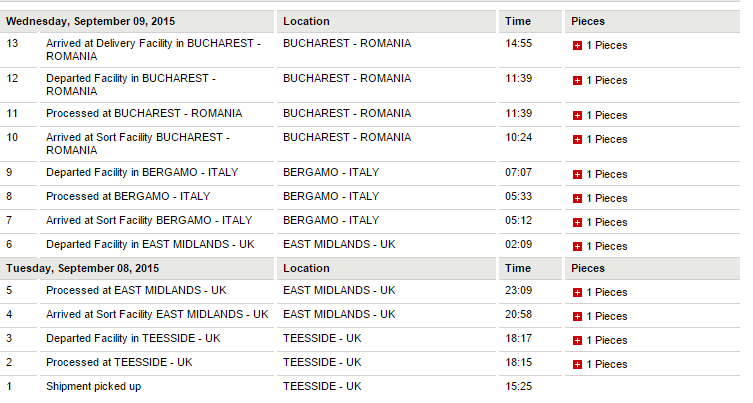753x403 pixels.
Task: Click red plus icon beside 23:09 entry
Action: click(577, 293)
